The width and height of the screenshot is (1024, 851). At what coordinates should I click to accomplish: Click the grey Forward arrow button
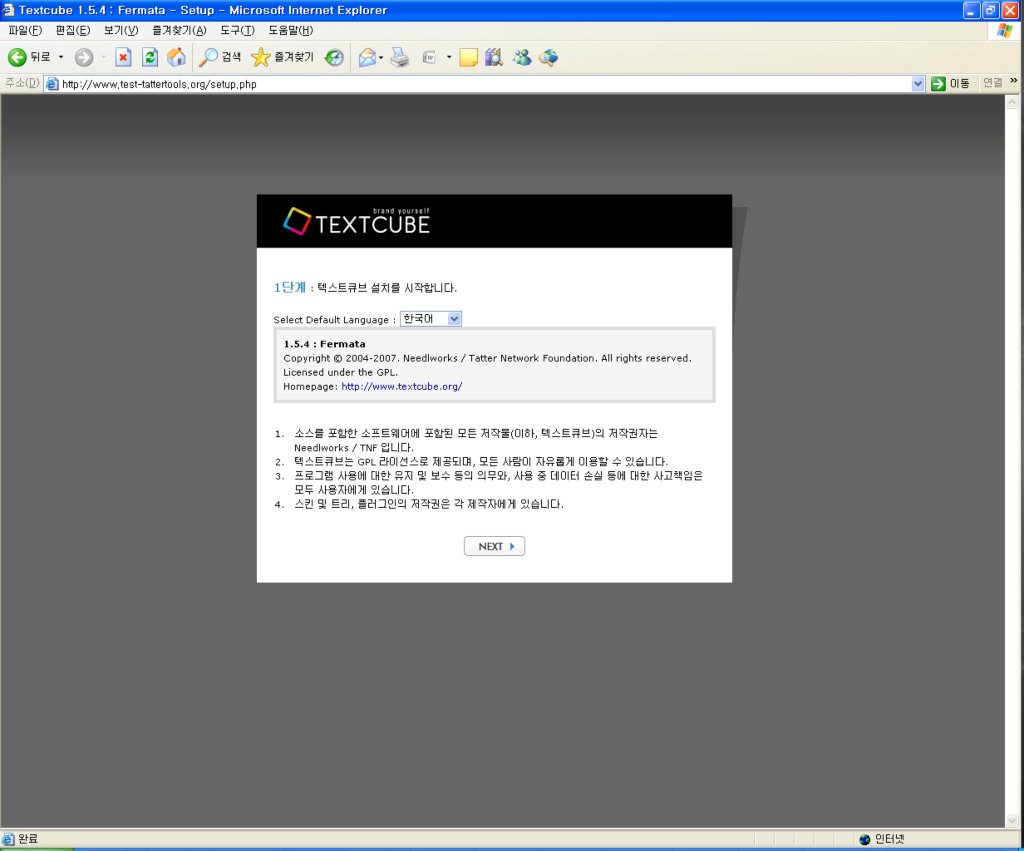[84, 57]
